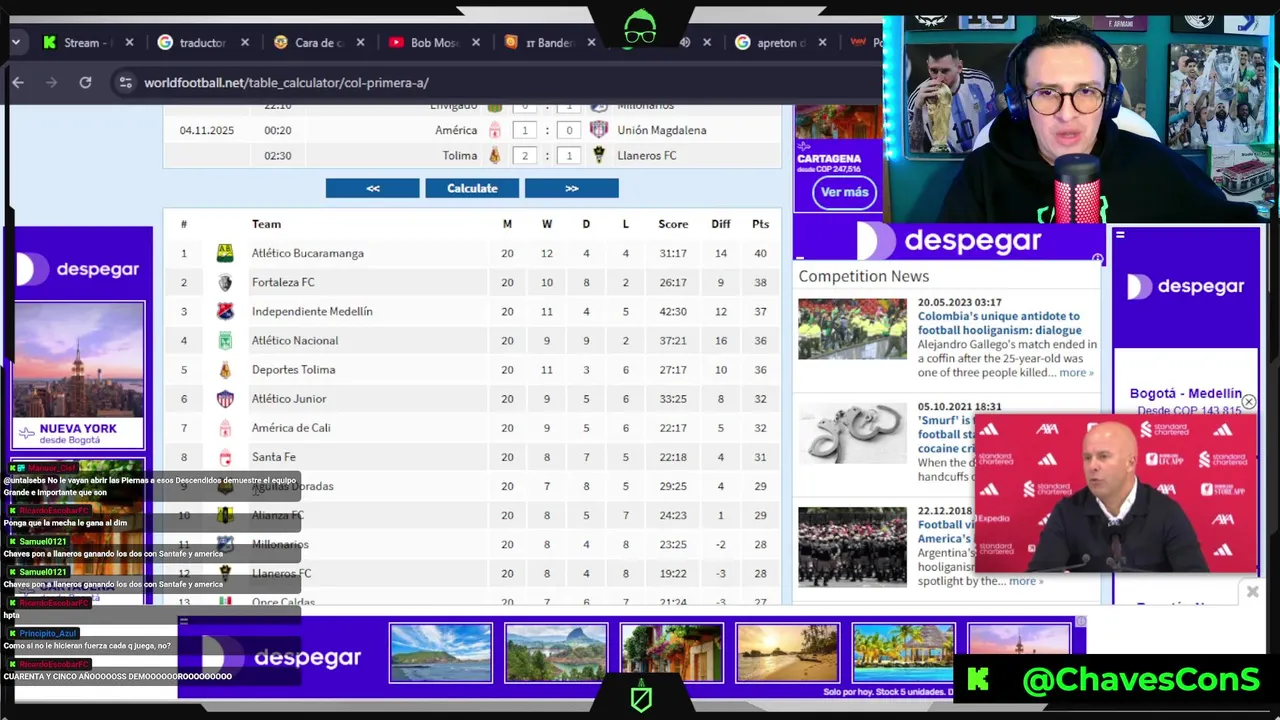Edit América home score field

point(524,130)
